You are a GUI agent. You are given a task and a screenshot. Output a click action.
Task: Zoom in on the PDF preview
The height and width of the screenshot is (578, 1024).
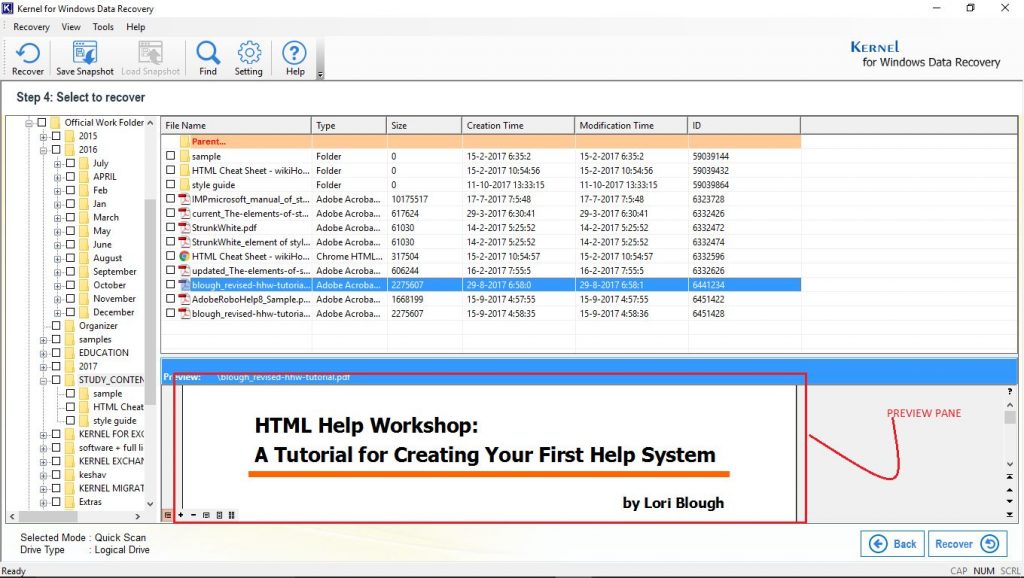[x=181, y=514]
